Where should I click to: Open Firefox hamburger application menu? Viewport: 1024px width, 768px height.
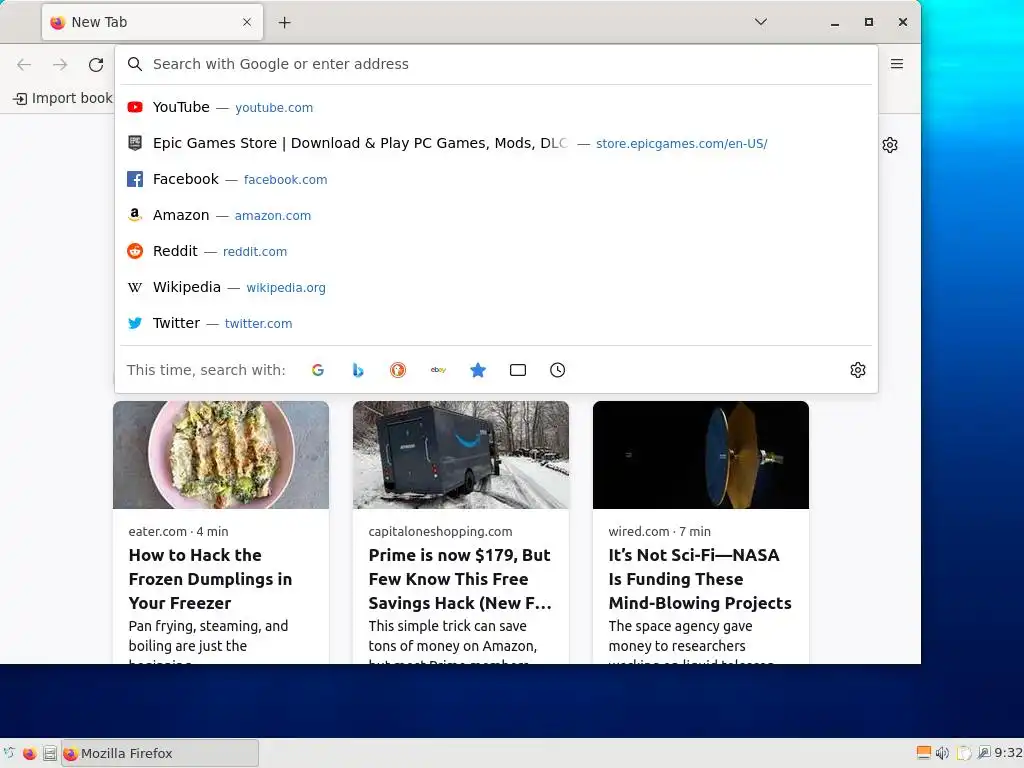tap(897, 64)
